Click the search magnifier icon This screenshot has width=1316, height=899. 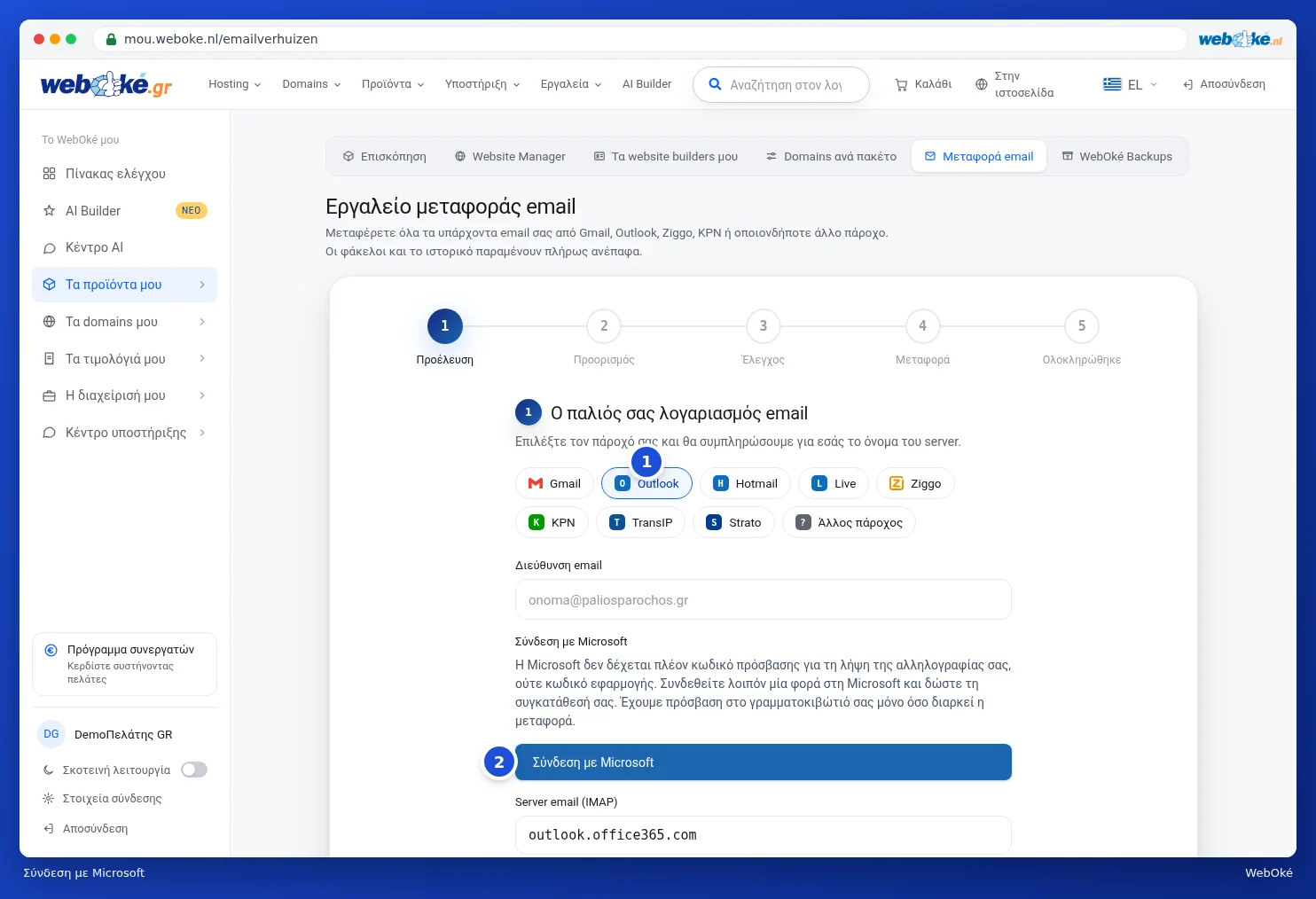coord(715,84)
